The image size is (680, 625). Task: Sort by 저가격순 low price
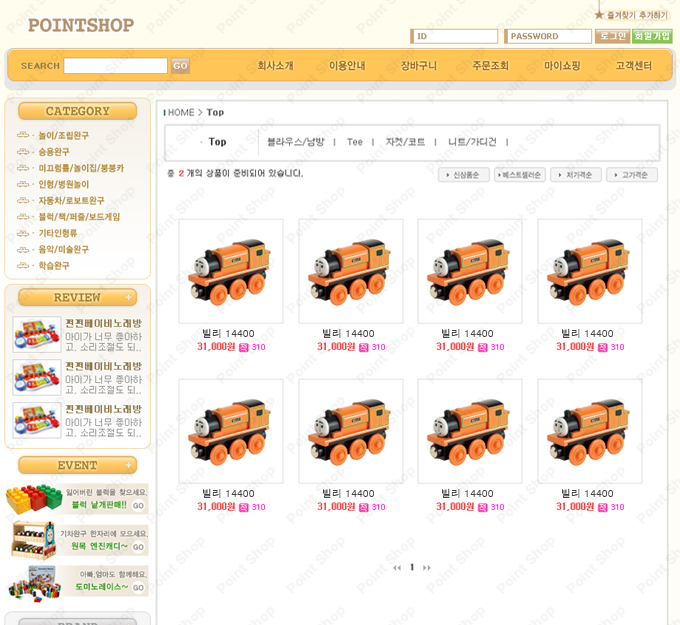click(576, 175)
